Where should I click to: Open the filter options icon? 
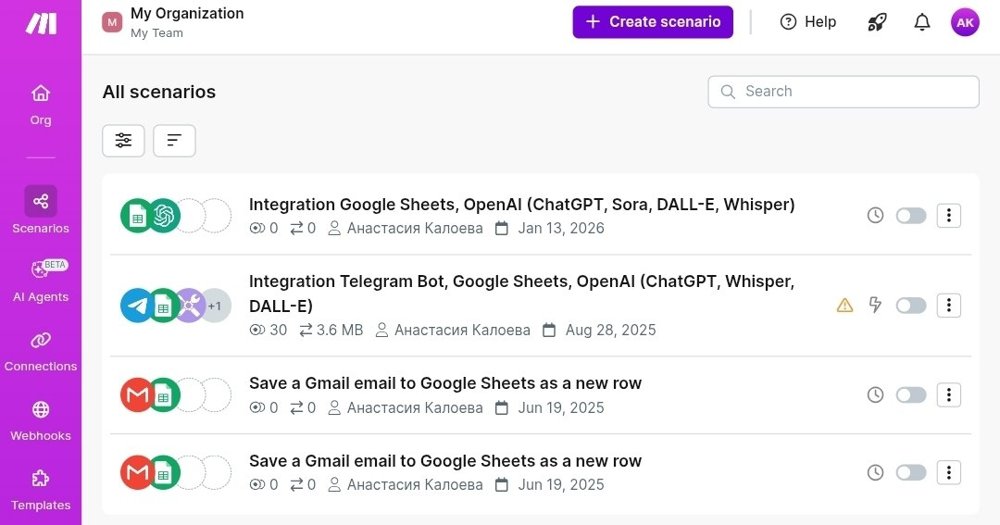pos(123,141)
